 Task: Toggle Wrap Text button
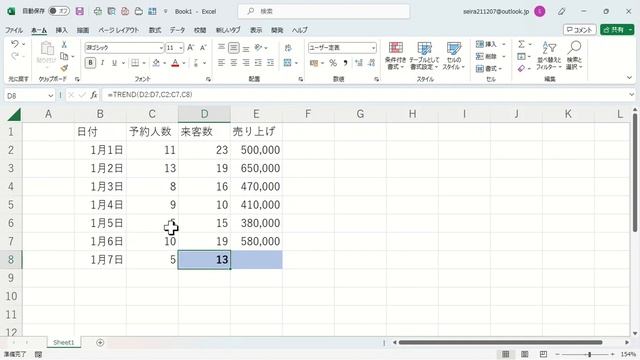pyautogui.click(x=288, y=48)
